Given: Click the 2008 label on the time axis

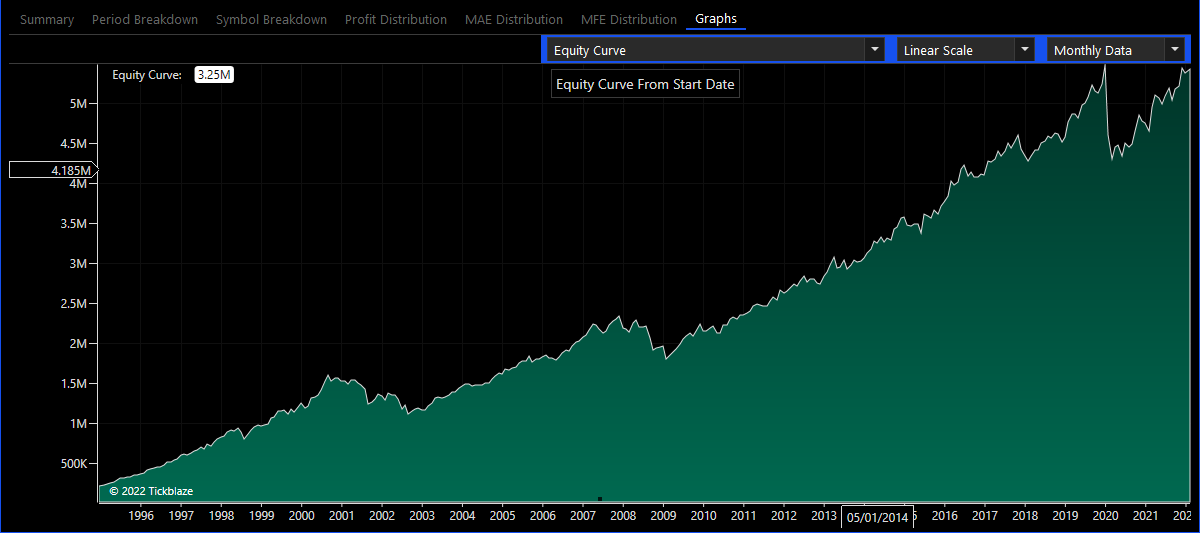Looking at the screenshot, I should (x=622, y=516).
